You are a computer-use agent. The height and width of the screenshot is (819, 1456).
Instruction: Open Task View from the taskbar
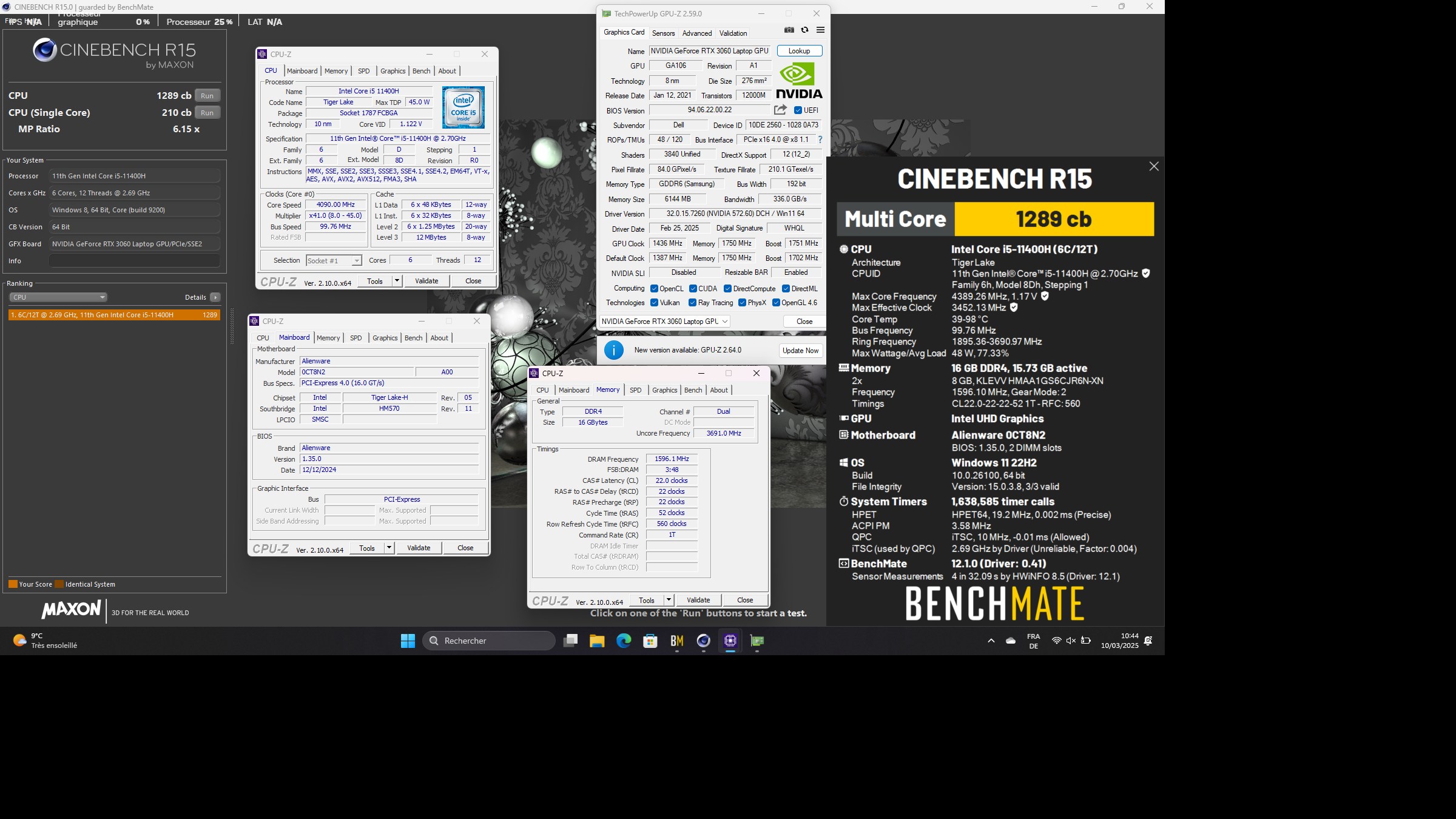[x=570, y=641]
